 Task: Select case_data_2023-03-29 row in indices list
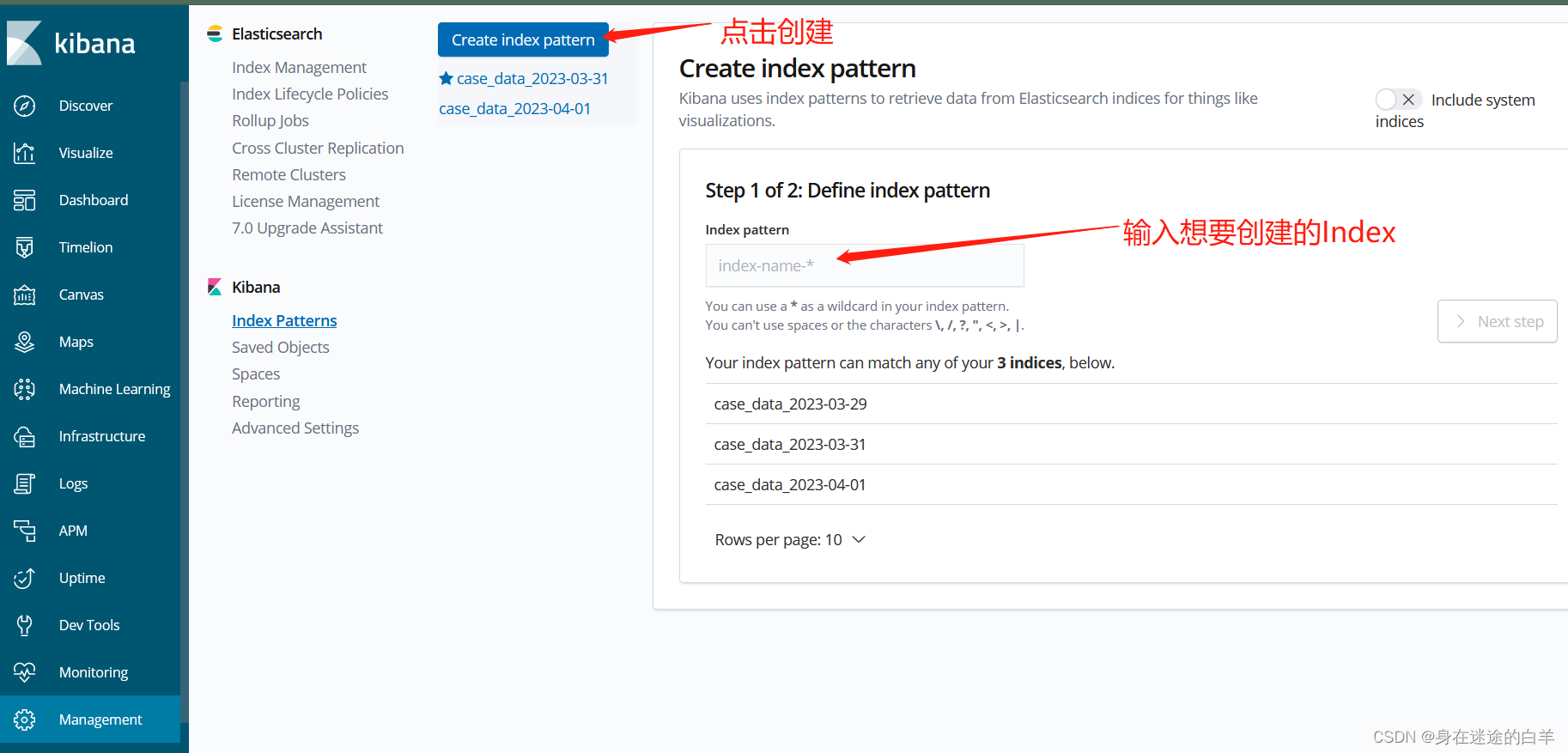point(1131,404)
